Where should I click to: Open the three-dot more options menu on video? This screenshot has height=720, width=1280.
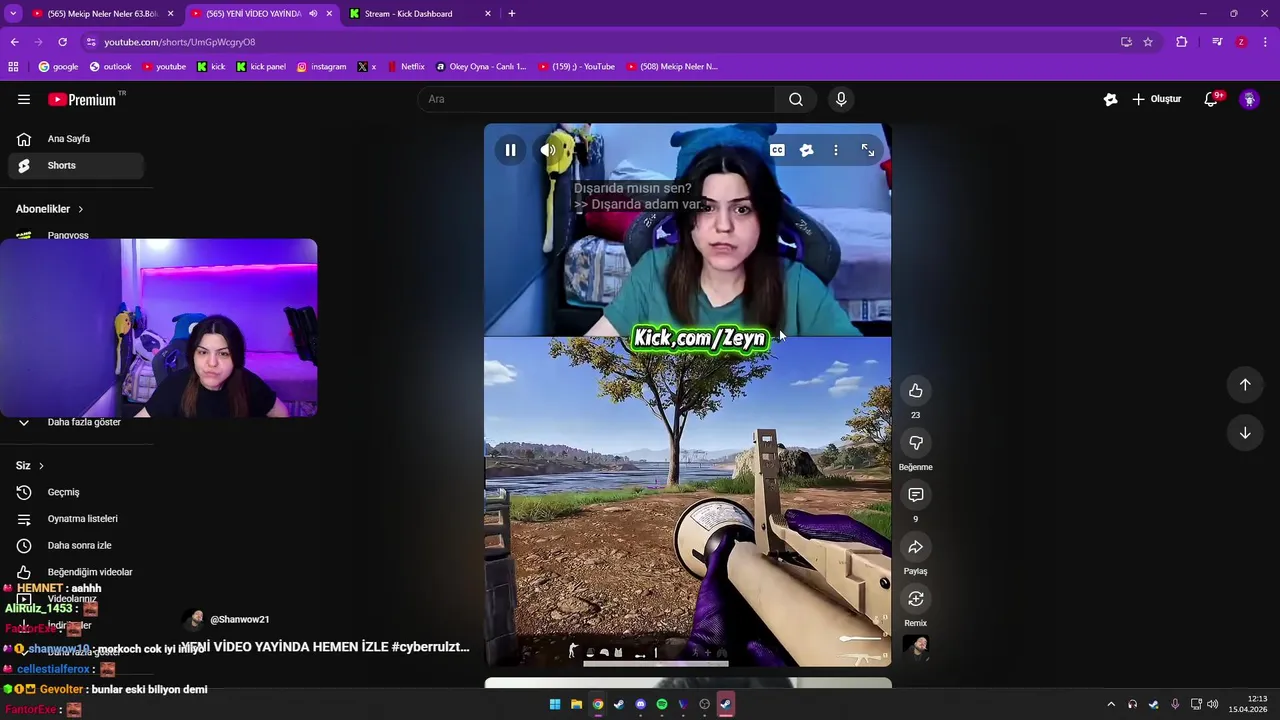[x=836, y=150]
